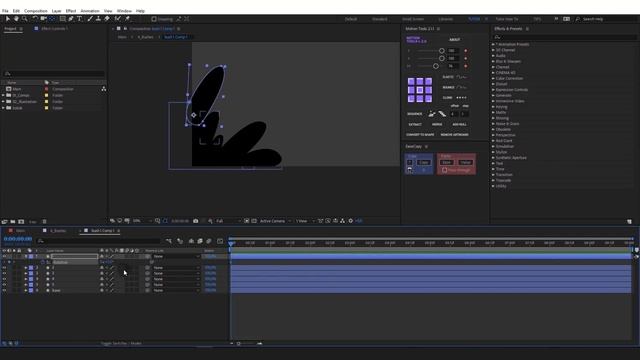The image size is (640, 360).
Task: Open the File menu
Action: click(x=5, y=11)
